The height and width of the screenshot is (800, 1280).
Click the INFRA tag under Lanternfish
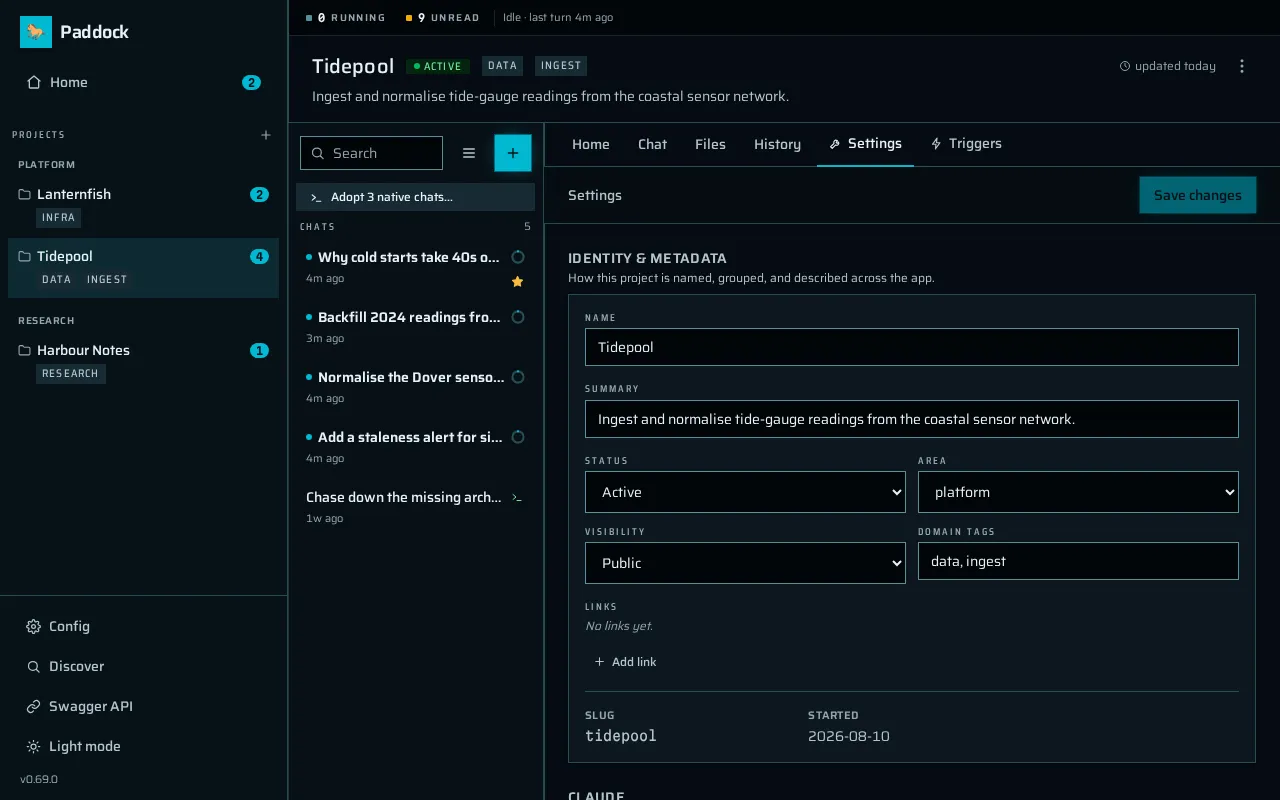(x=59, y=217)
